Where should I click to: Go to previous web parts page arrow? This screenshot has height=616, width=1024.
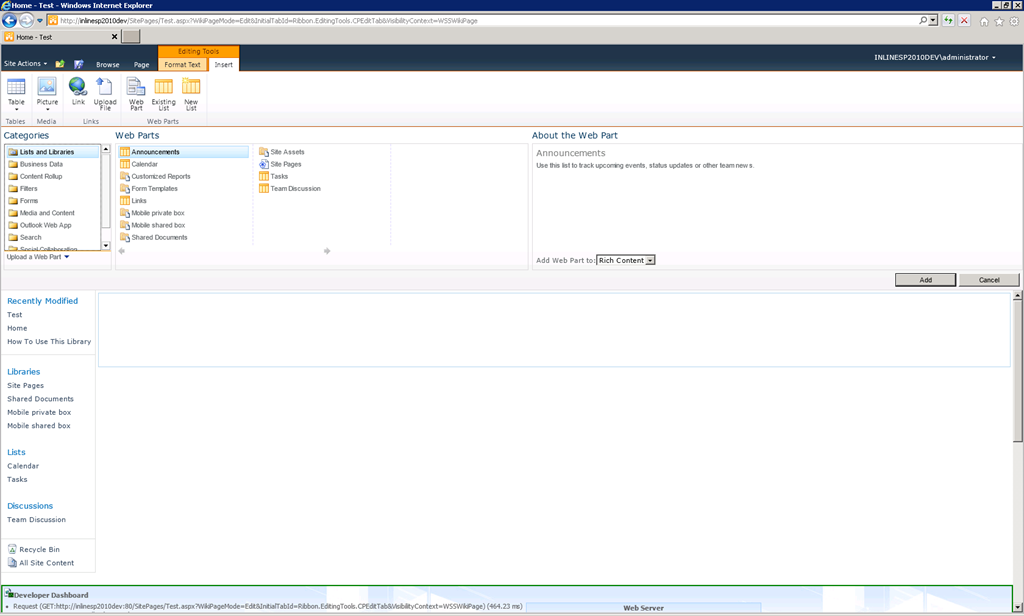tap(121, 251)
